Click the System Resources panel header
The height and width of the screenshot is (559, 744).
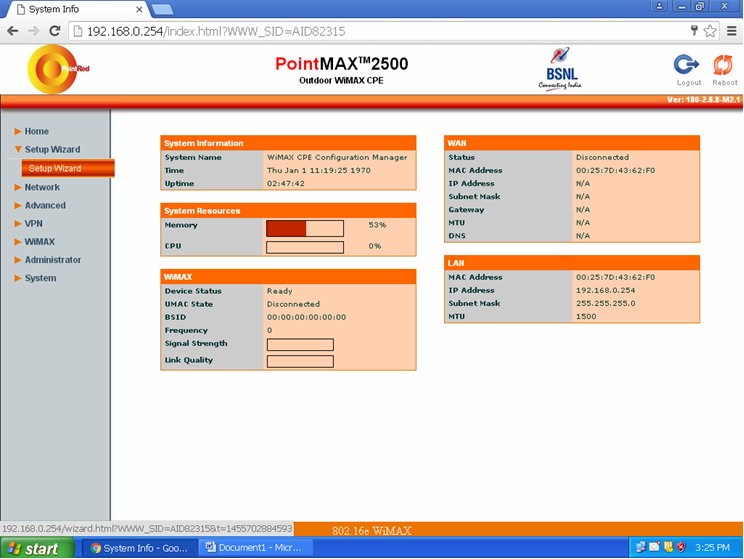pos(288,211)
